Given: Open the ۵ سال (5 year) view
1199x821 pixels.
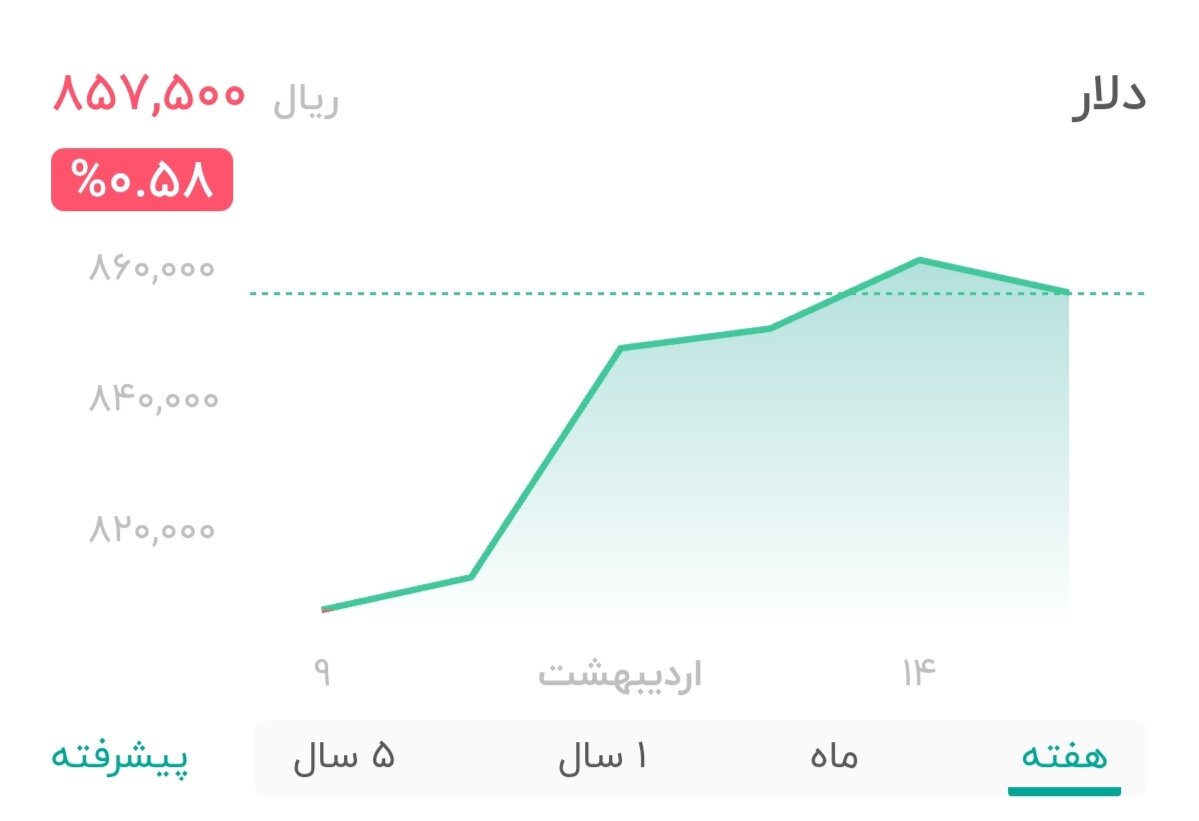Looking at the screenshot, I should click(344, 757).
